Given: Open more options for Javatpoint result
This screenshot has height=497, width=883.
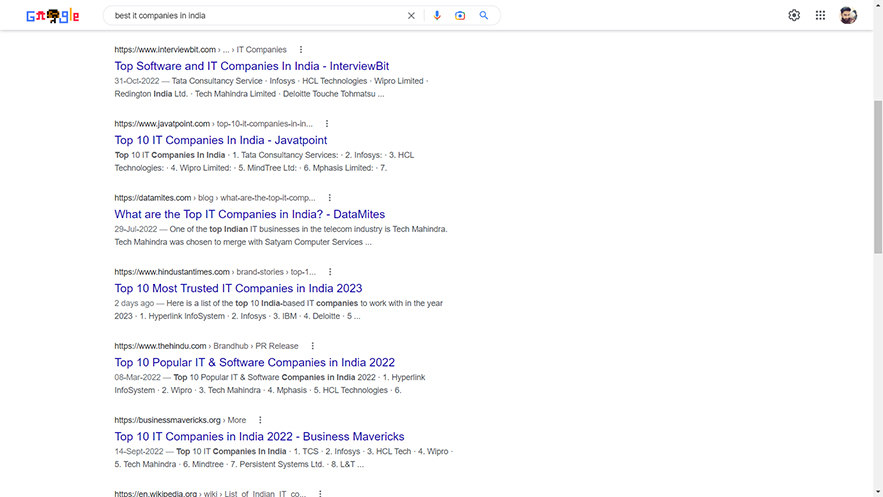Looking at the screenshot, I should (x=327, y=124).
